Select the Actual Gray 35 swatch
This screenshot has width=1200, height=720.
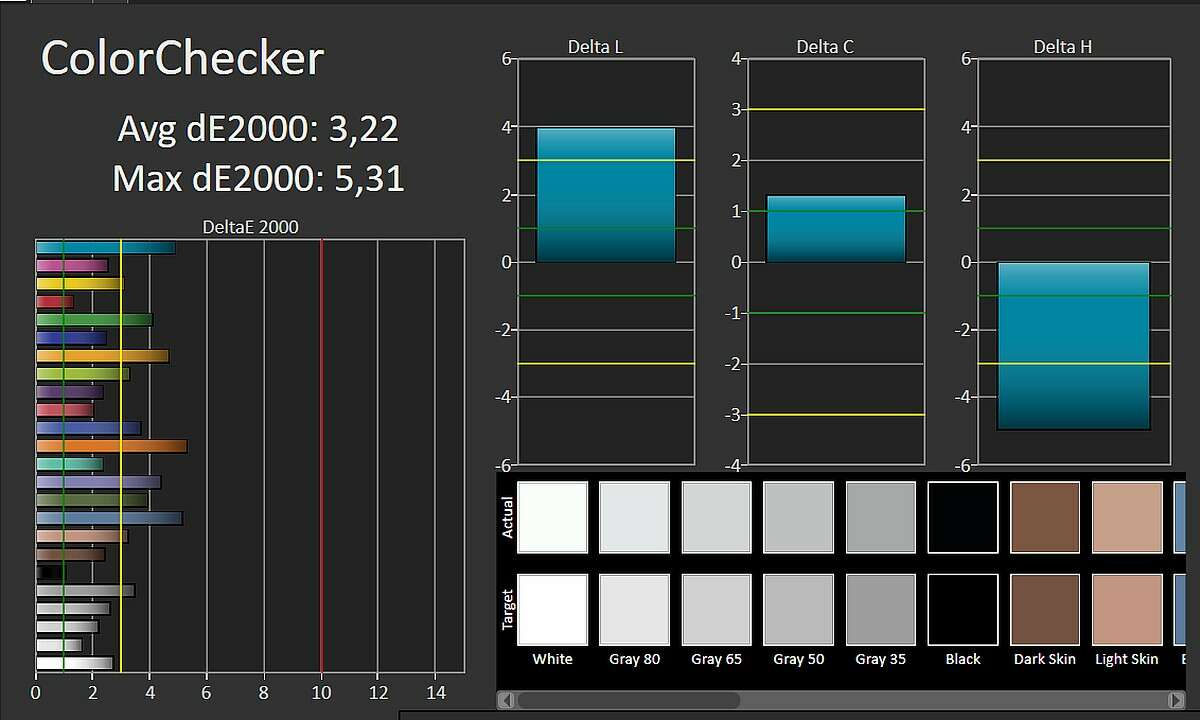pyautogui.click(x=880, y=517)
